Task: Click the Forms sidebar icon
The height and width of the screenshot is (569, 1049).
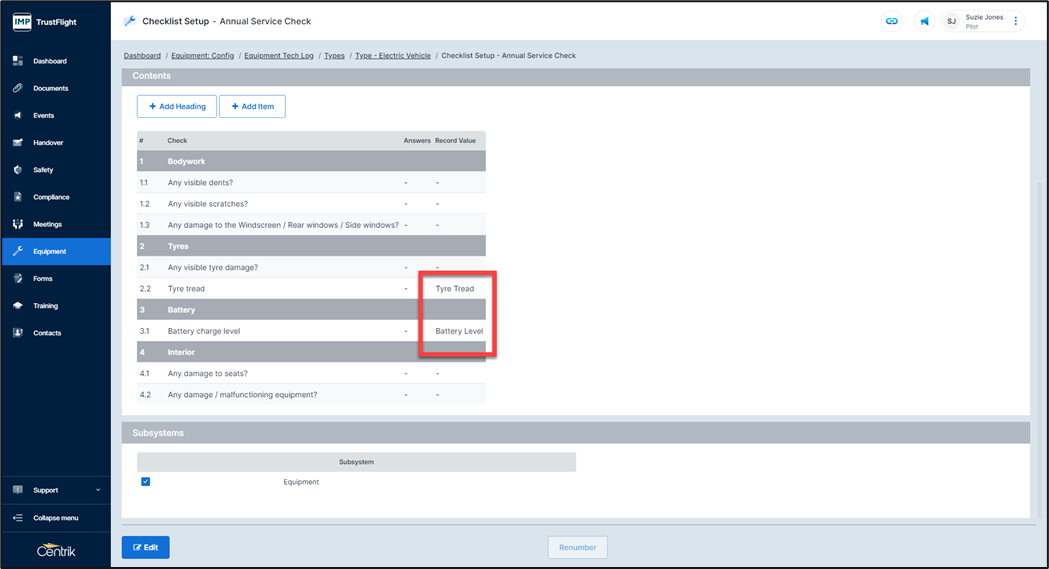Action: [x=18, y=279]
